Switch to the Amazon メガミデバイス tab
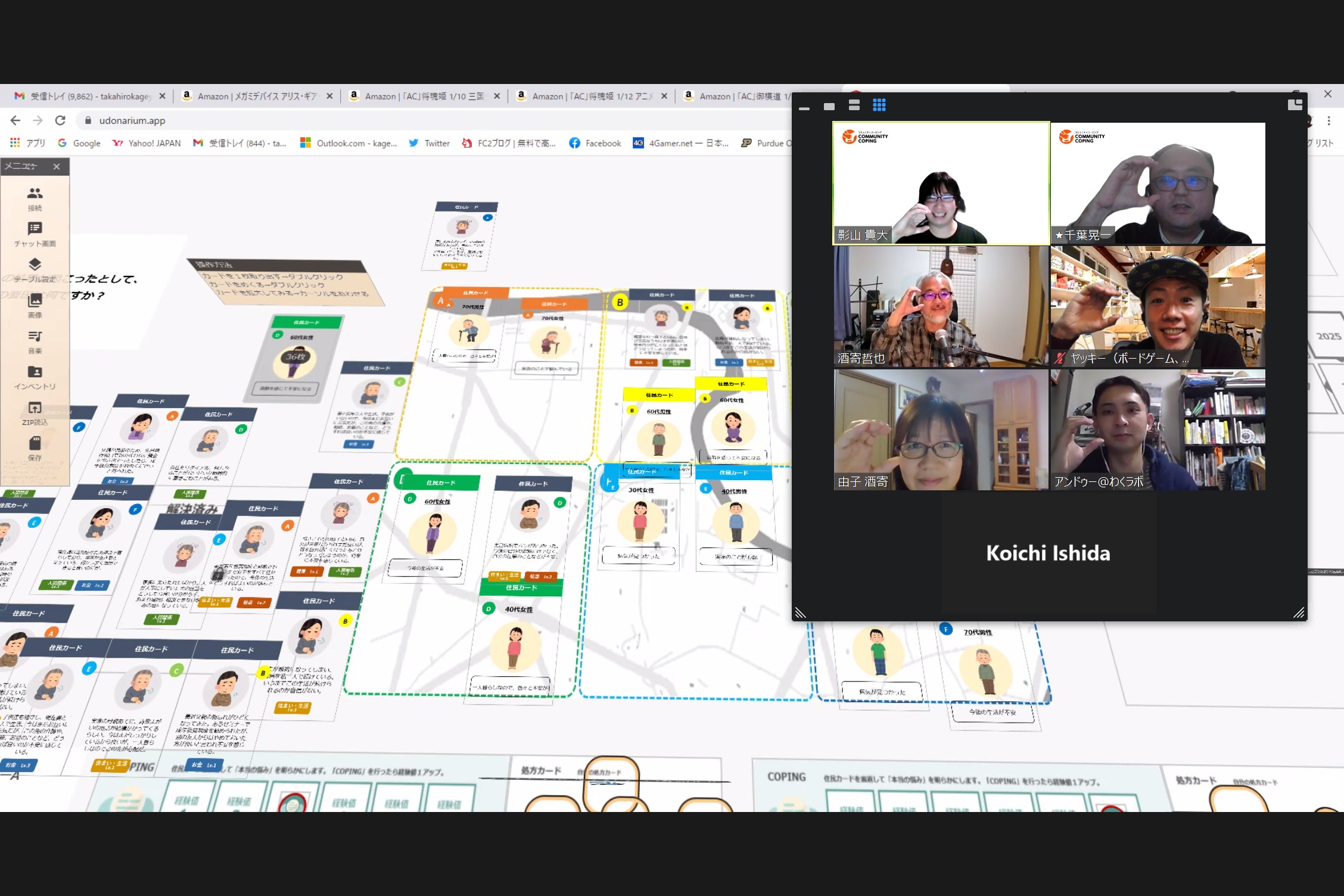This screenshot has height=896, width=1344. coord(257,97)
